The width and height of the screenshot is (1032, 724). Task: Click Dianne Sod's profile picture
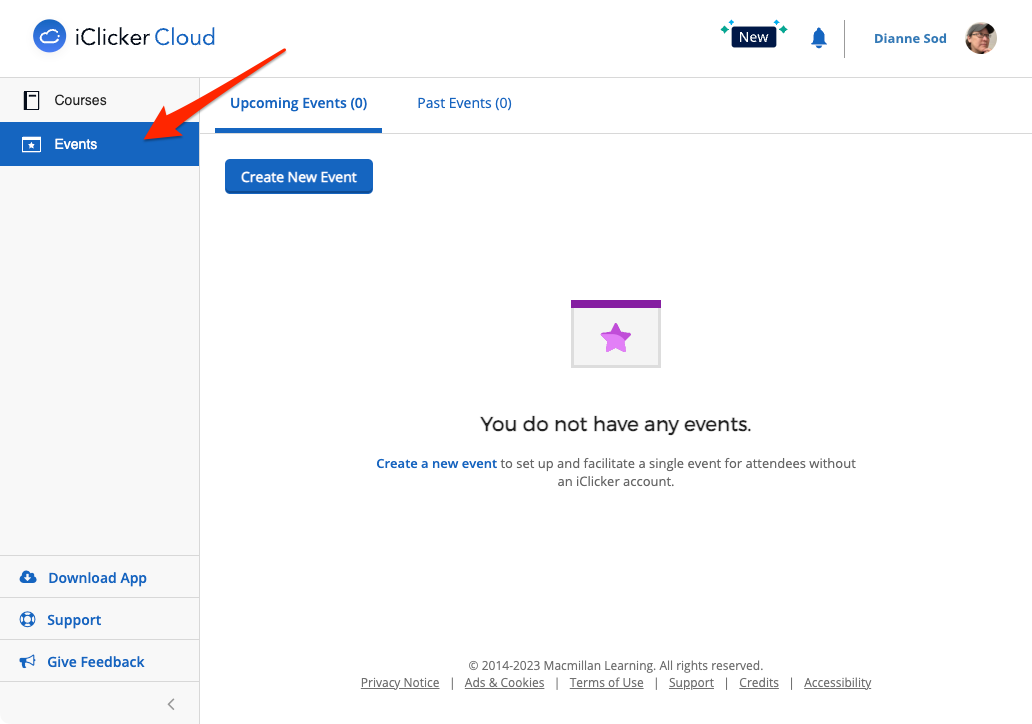pyautogui.click(x=981, y=38)
